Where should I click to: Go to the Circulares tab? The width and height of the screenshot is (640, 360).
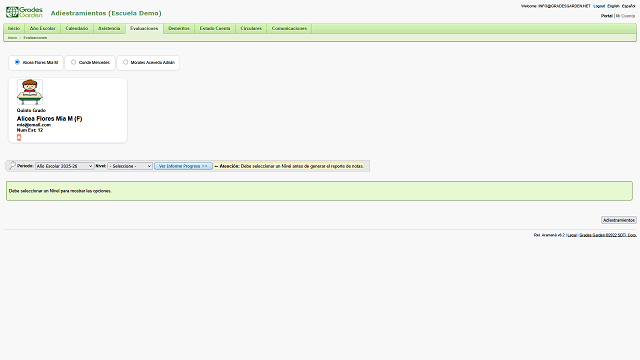251,28
